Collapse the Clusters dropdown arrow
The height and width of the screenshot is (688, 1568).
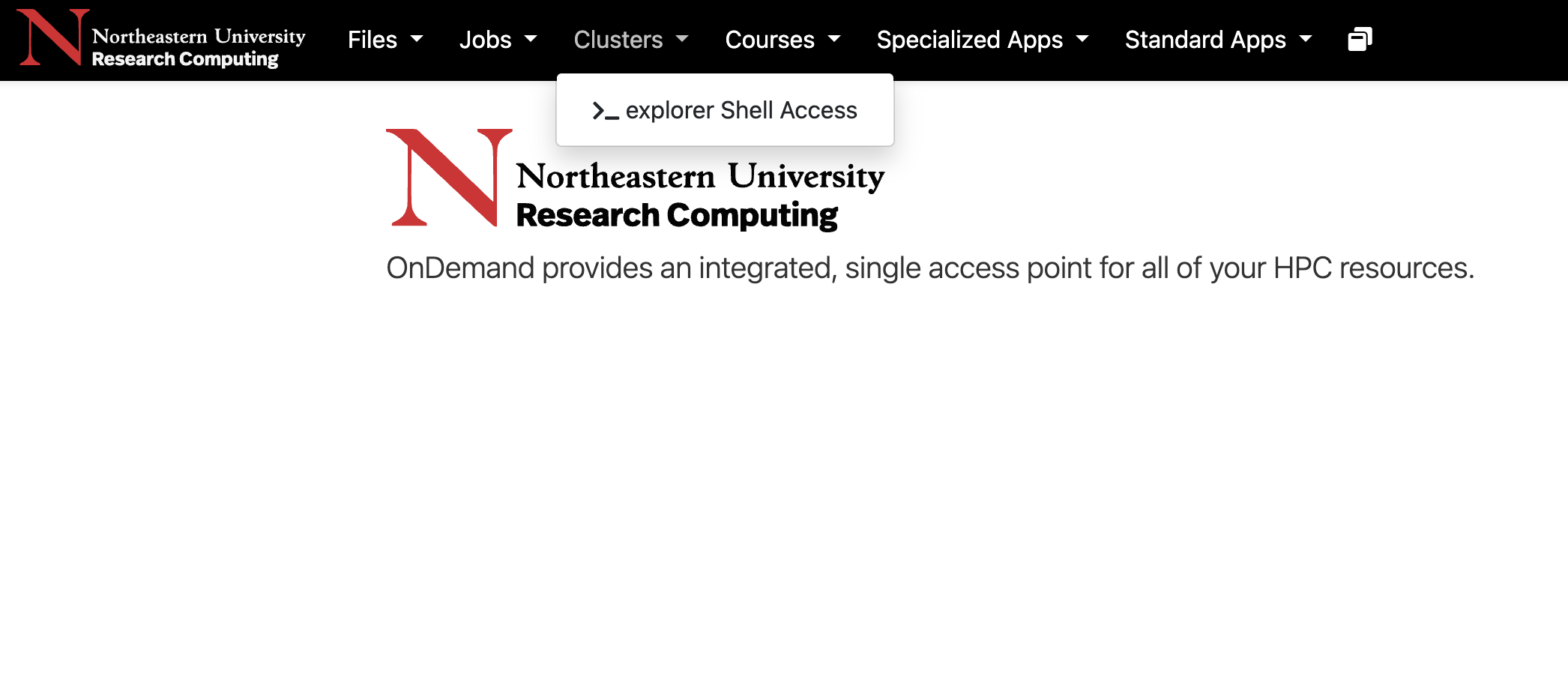click(682, 39)
